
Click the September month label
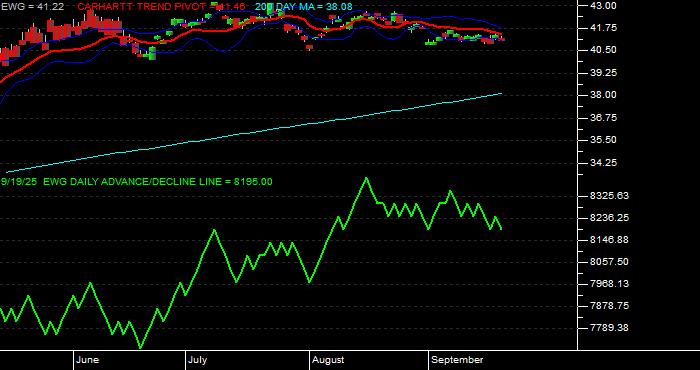coord(457,360)
